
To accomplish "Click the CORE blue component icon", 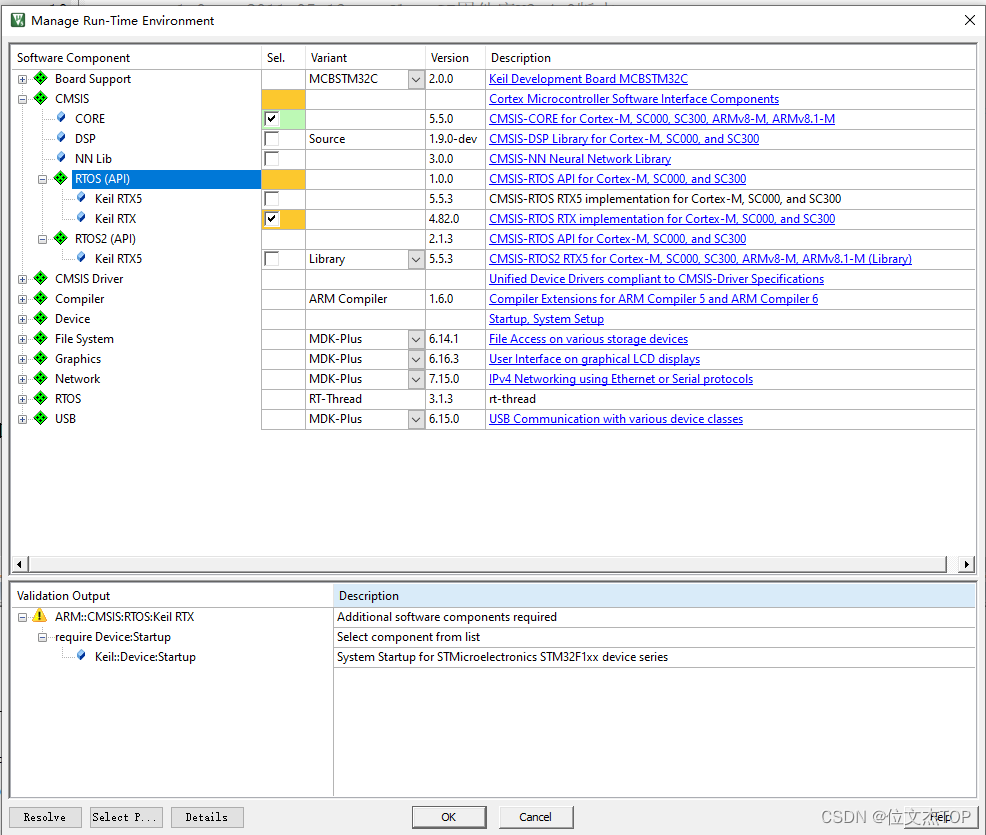I will 61,118.
